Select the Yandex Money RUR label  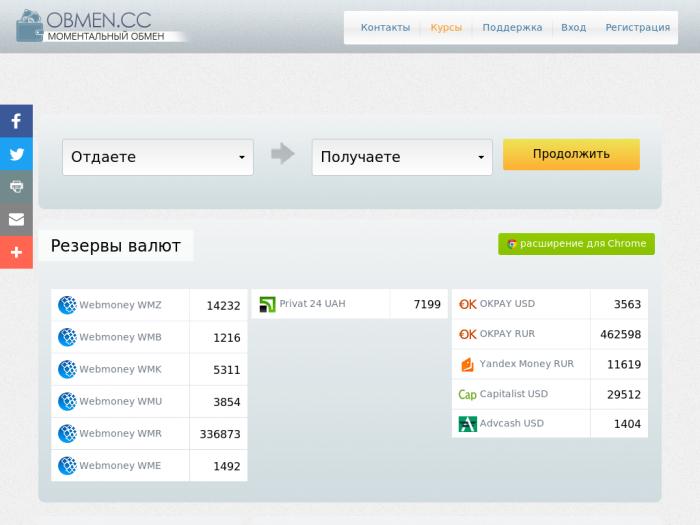coord(527,364)
